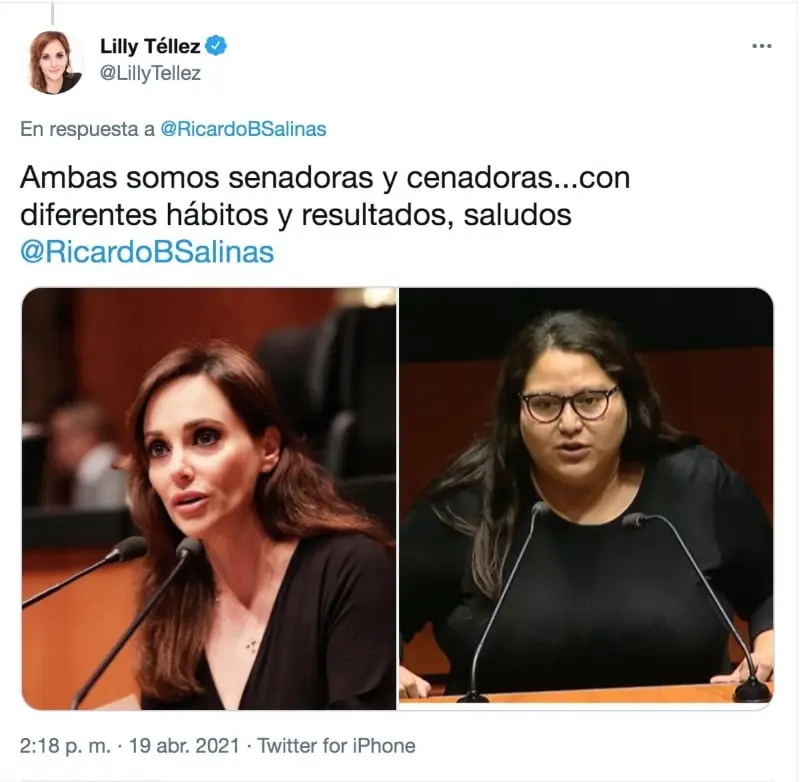Open the Twitter for iPhone source link
The width and height of the screenshot is (800, 782).
(x=336, y=746)
